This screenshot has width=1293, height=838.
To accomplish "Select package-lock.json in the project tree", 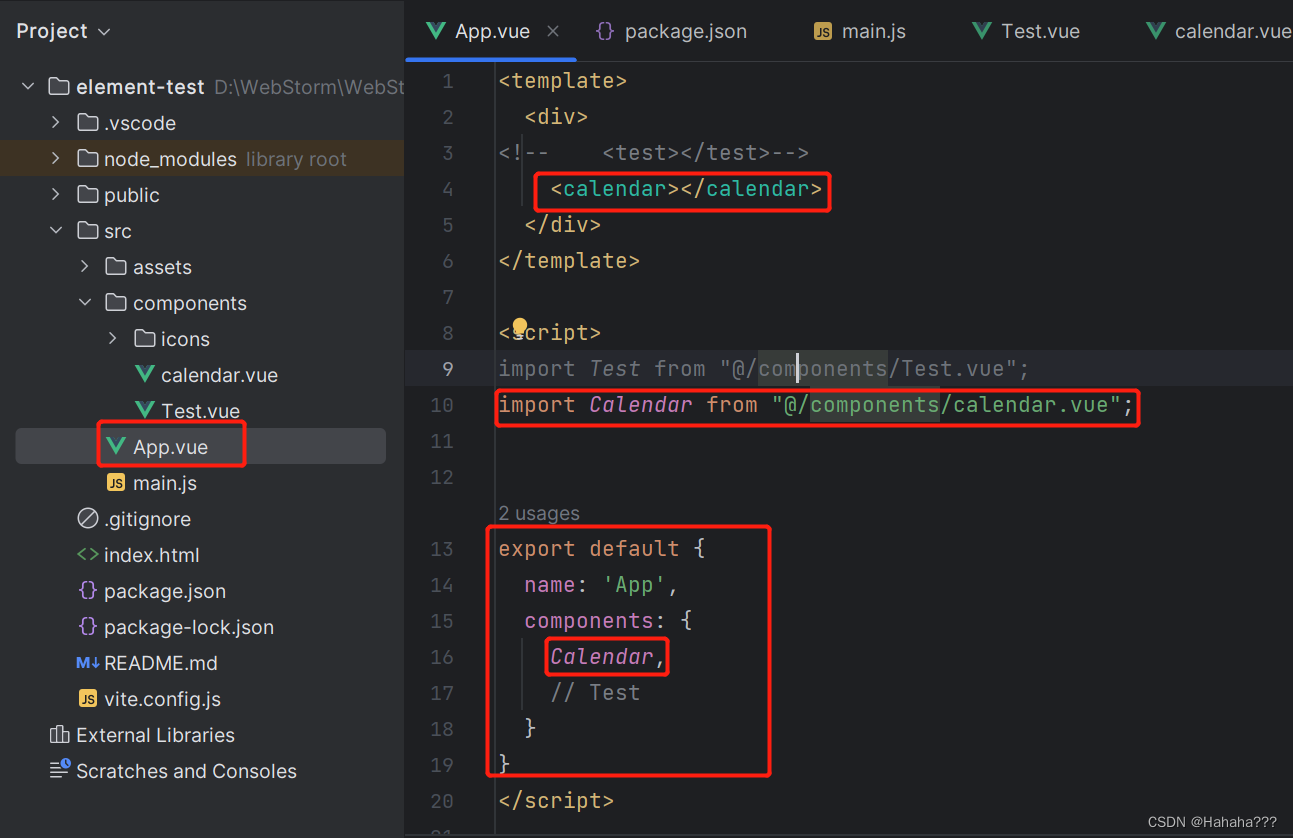I will pos(189,627).
